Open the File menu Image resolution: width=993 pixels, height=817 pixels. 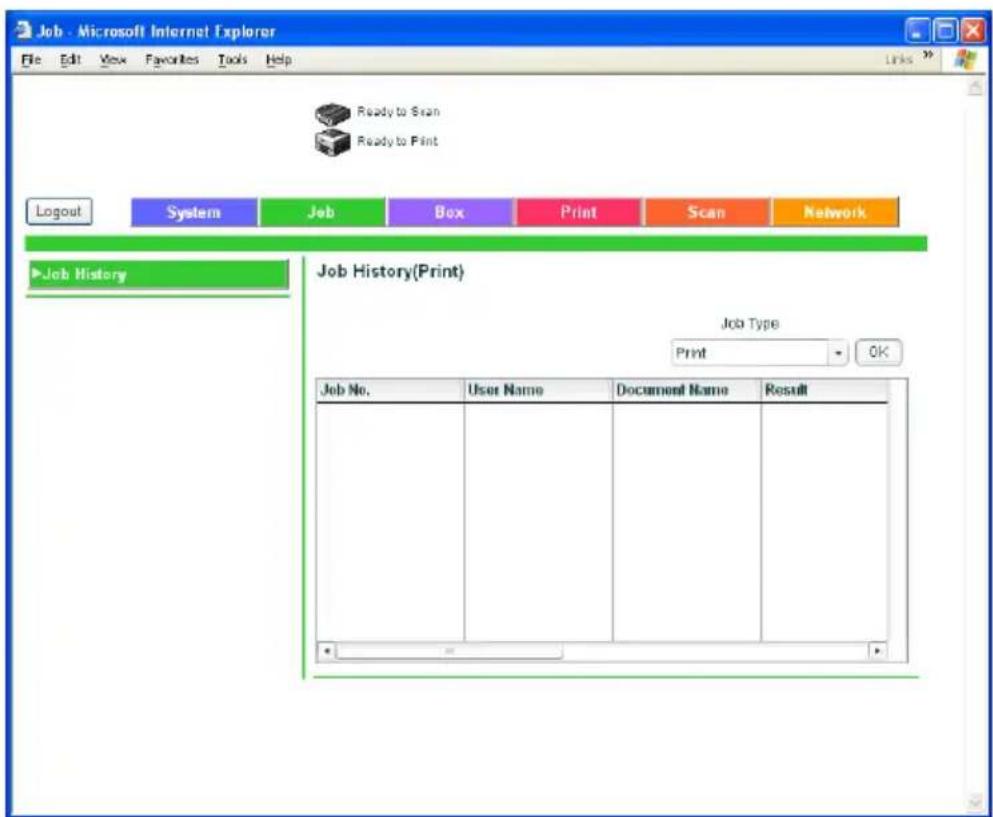click(x=31, y=60)
